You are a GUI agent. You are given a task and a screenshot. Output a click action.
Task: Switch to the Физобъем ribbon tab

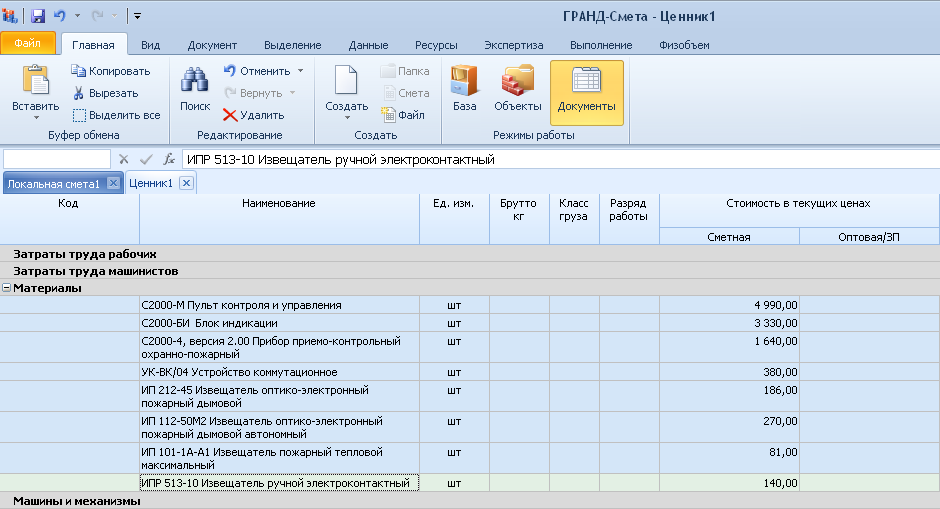pos(684,45)
